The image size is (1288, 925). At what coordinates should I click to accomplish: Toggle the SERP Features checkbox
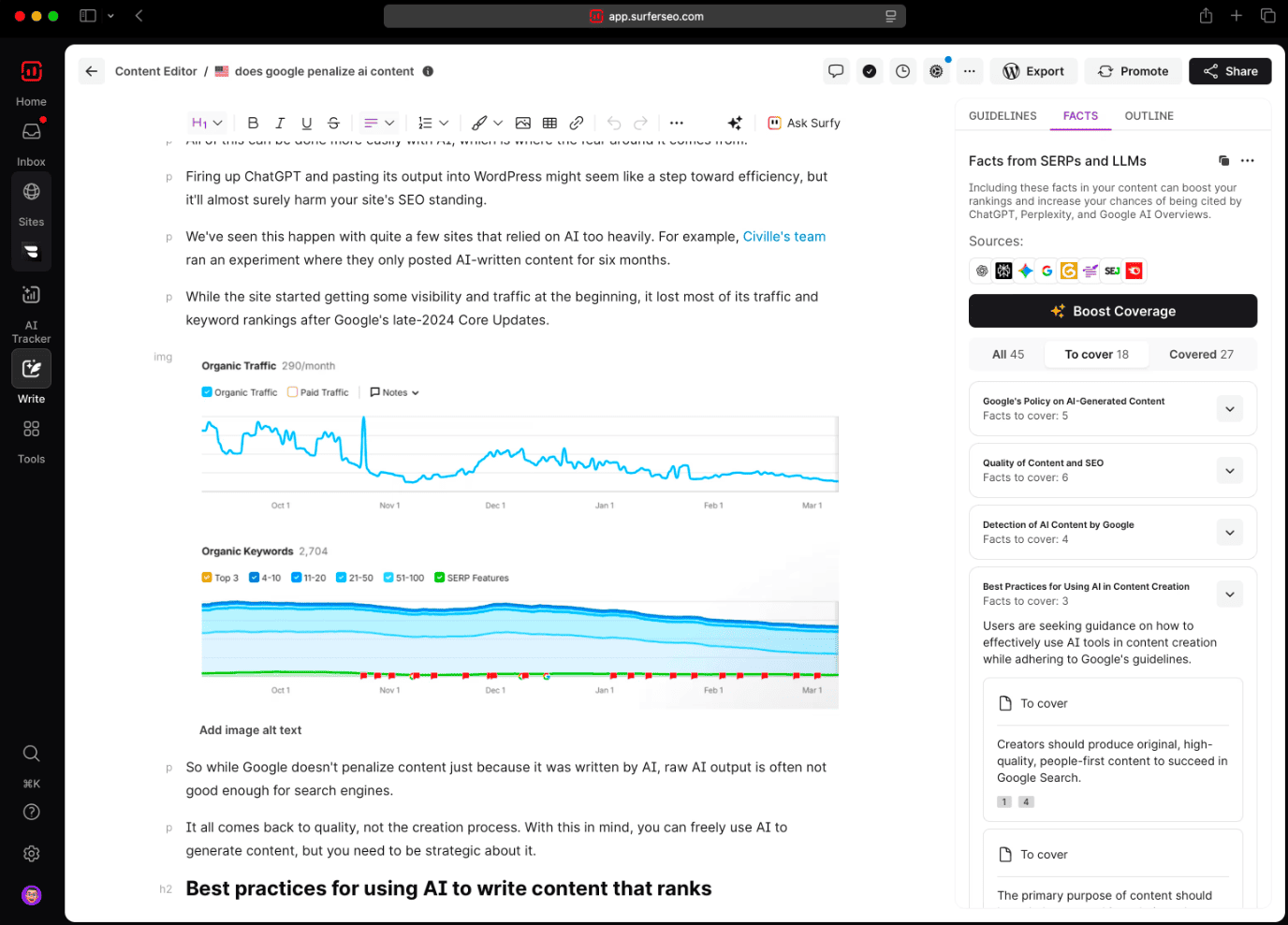tap(440, 578)
